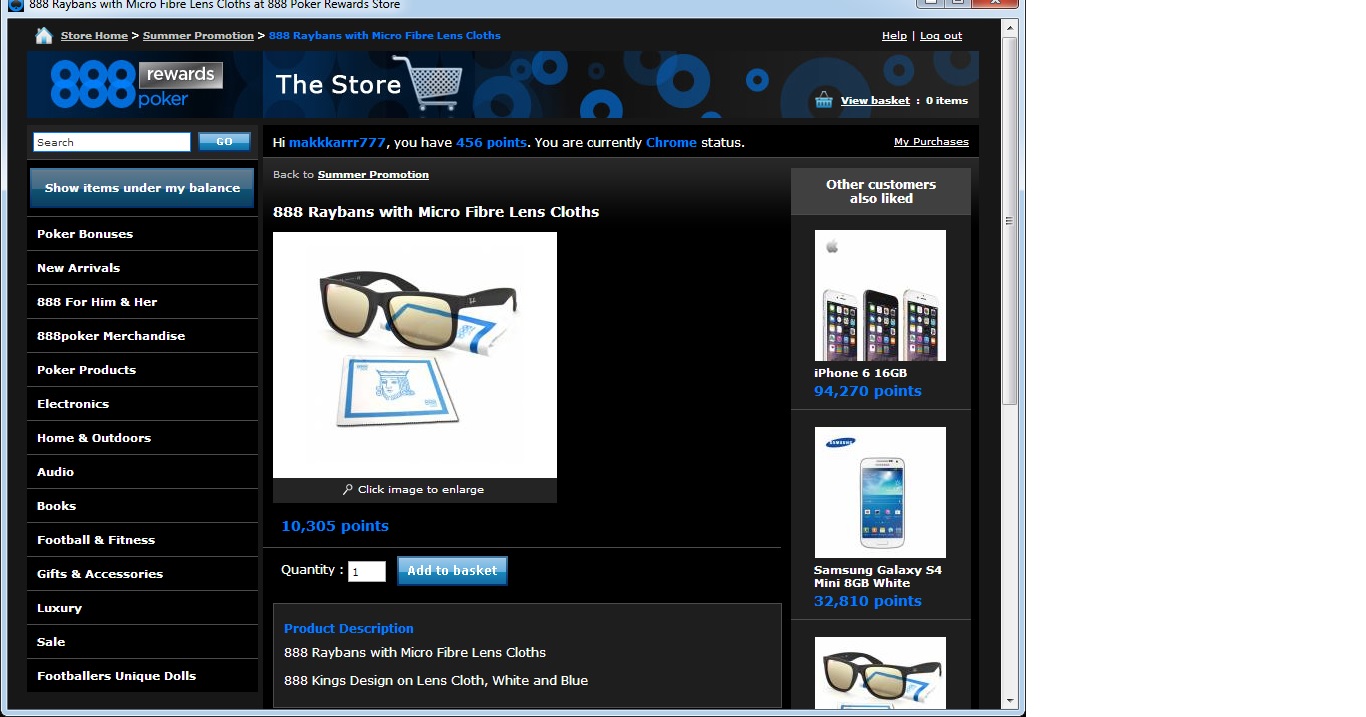
Task: Open Samsung Galaxy S4 Mini thumbnail
Action: pyautogui.click(x=880, y=493)
